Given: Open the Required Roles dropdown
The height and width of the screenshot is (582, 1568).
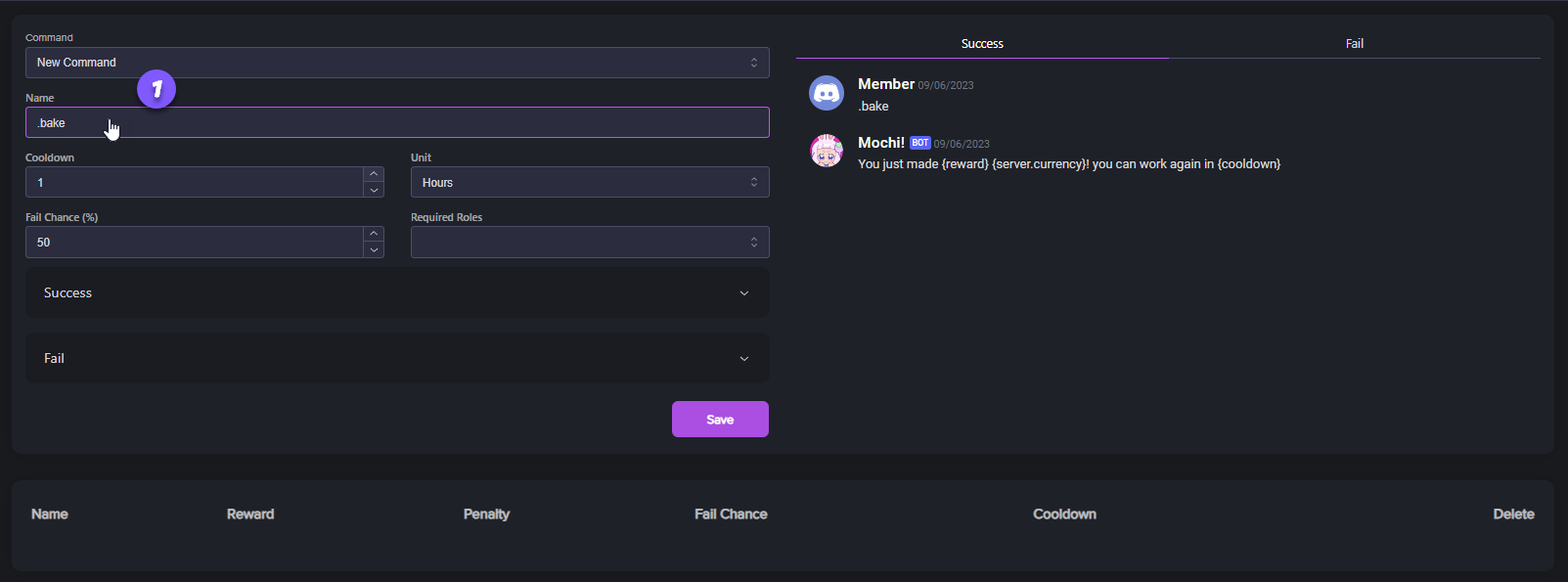Looking at the screenshot, I should pos(590,243).
